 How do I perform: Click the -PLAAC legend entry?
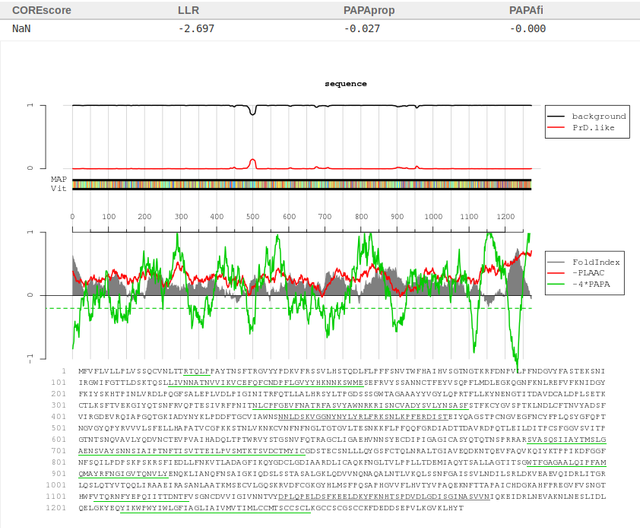coord(577,273)
